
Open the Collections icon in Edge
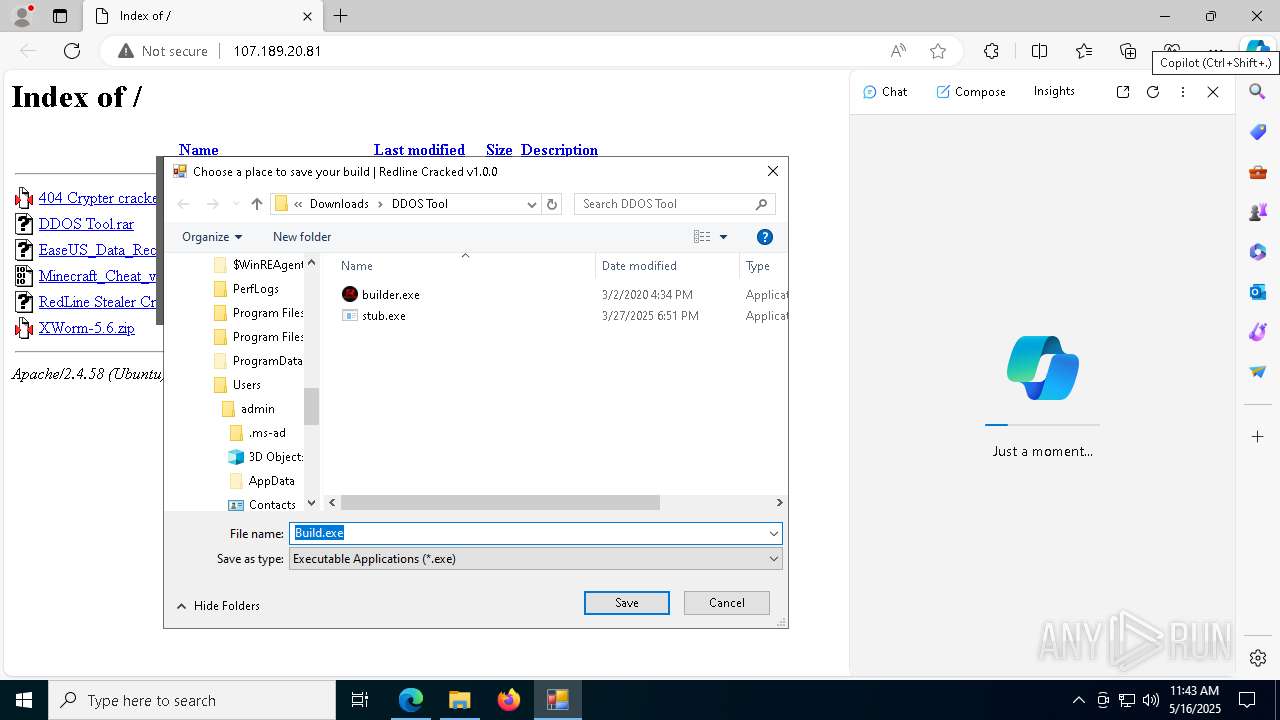[1128, 51]
